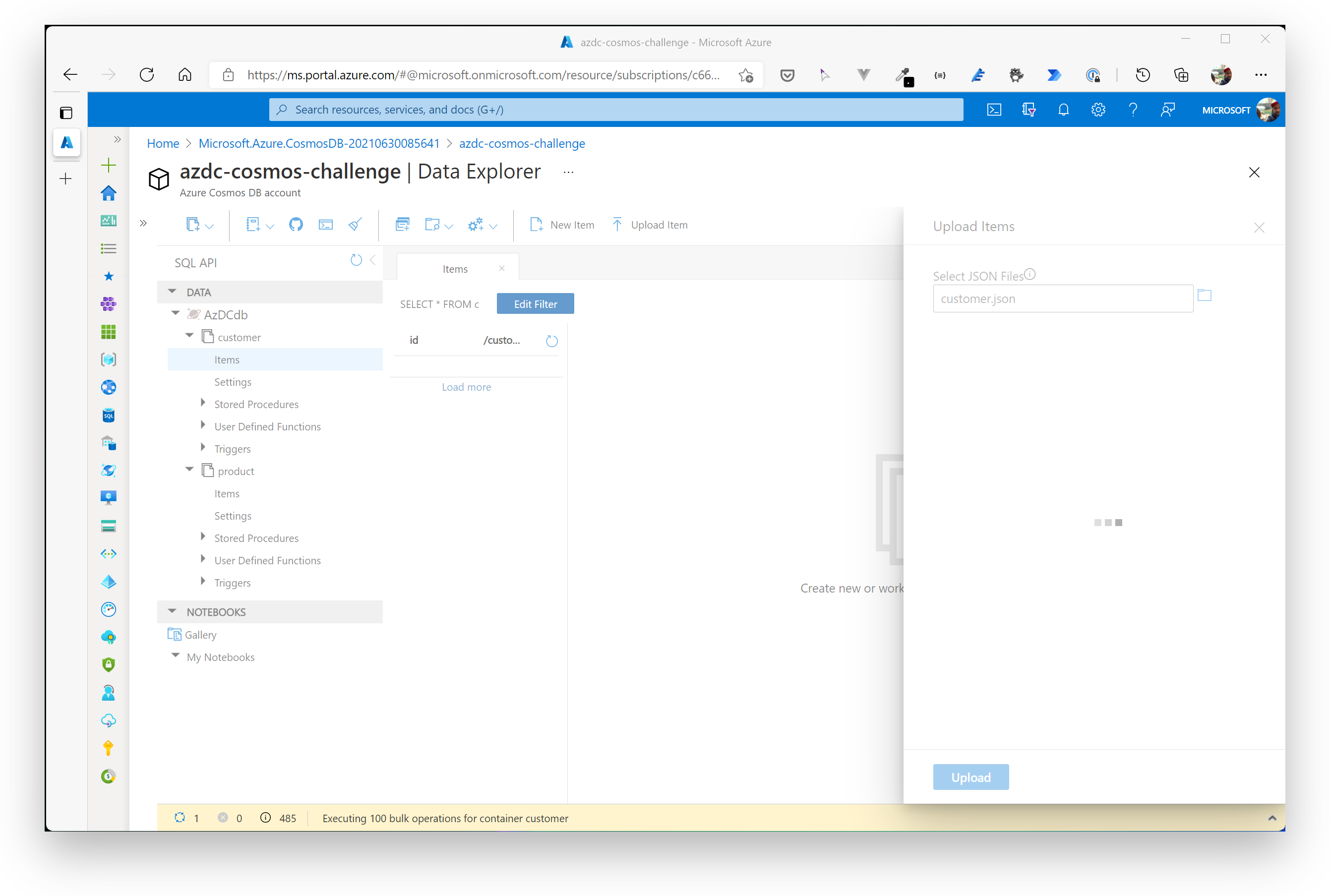
Task: Click the azdc-cosmos-challenge breadcrumb link
Action: (x=522, y=143)
